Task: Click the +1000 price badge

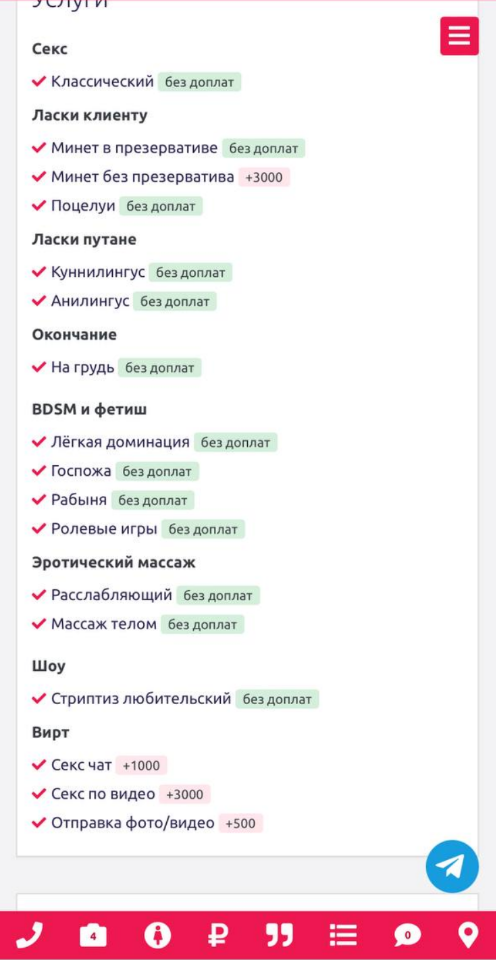Action: 141,765
